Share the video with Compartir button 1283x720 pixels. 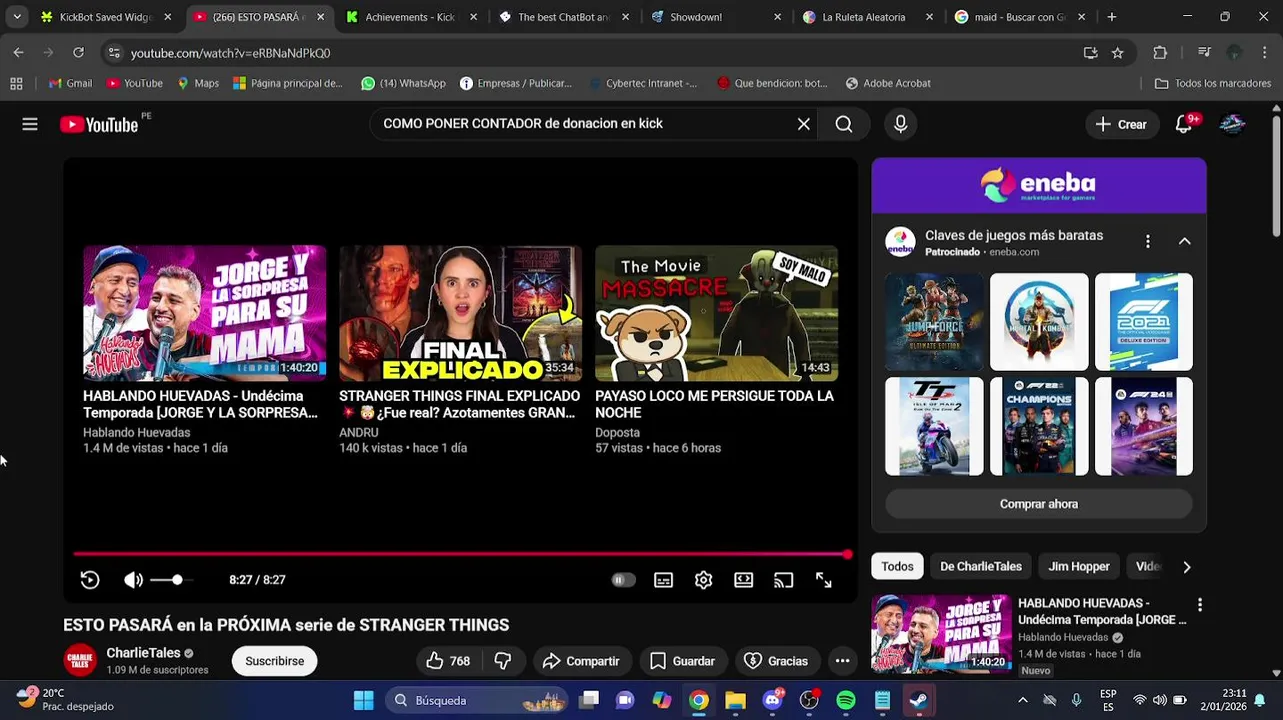581,661
